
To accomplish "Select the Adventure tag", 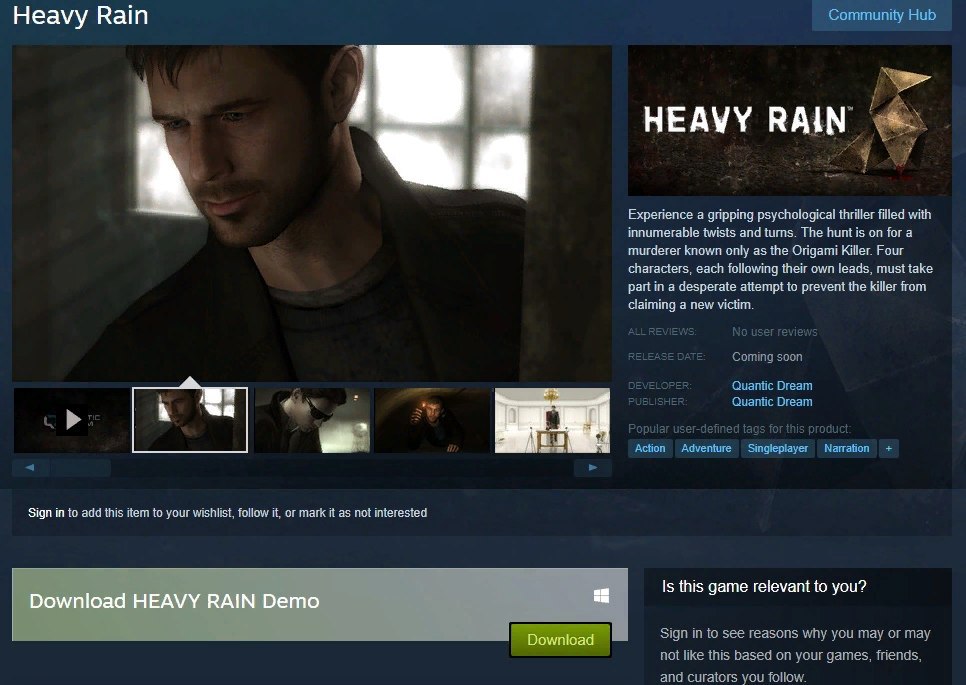I will [x=706, y=448].
